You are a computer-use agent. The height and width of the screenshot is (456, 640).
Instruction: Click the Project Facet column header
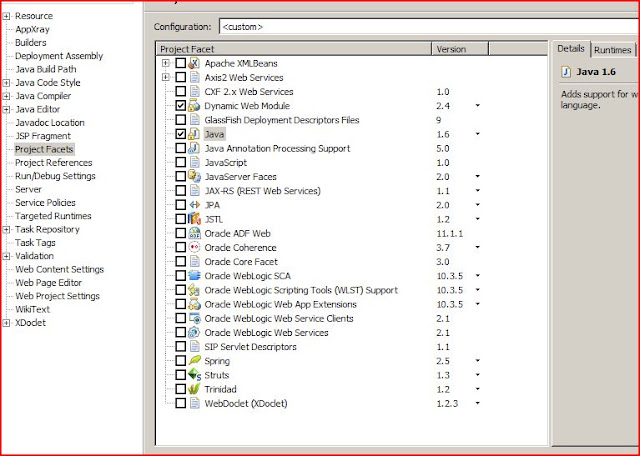click(293, 49)
